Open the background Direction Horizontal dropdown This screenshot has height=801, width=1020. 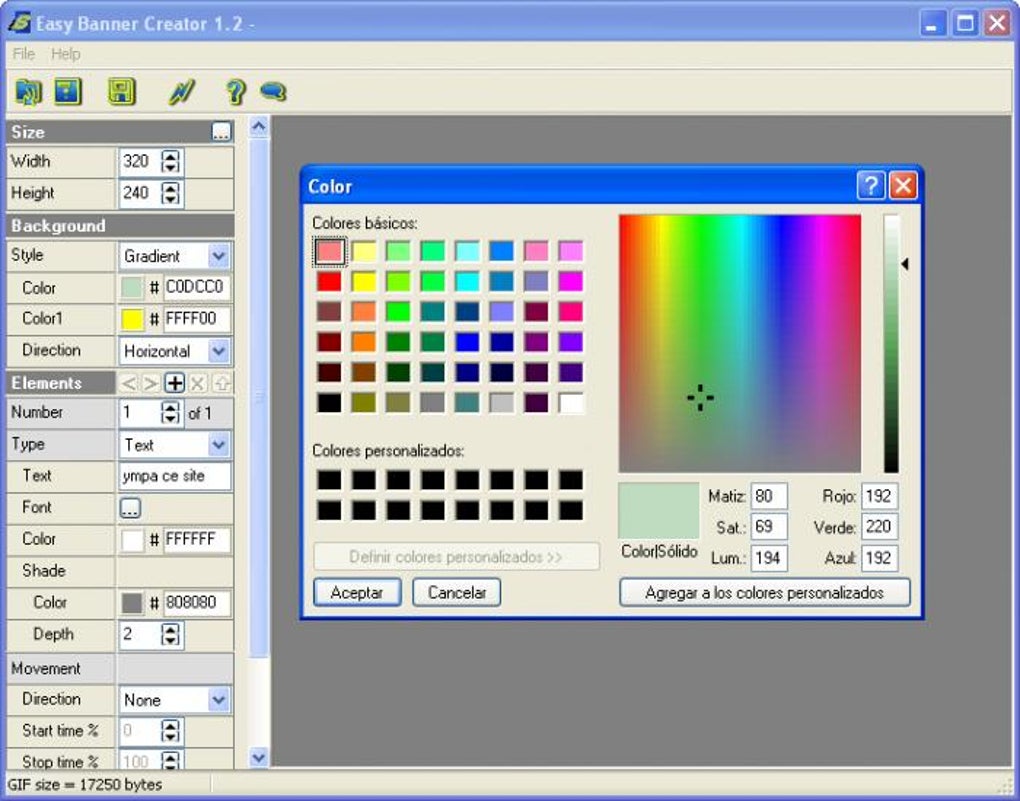(219, 351)
